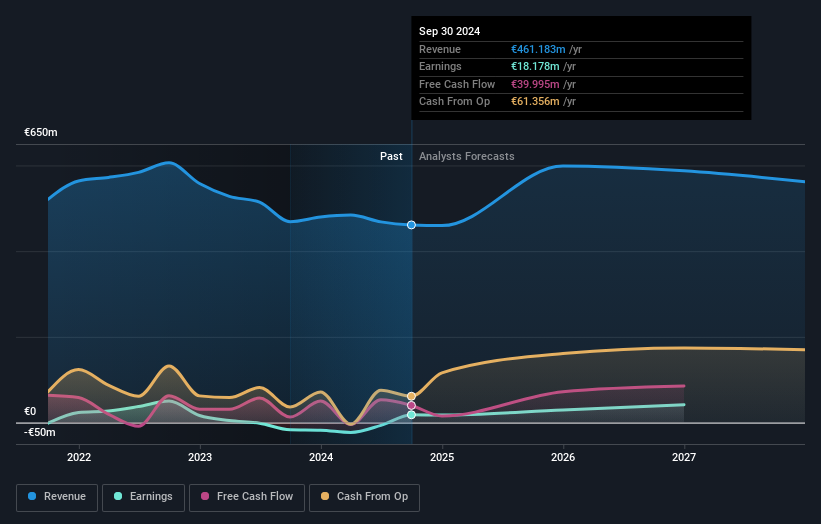Image resolution: width=821 pixels, height=524 pixels.
Task: Click the Analysts Forecasts label
Action: click(x=467, y=157)
